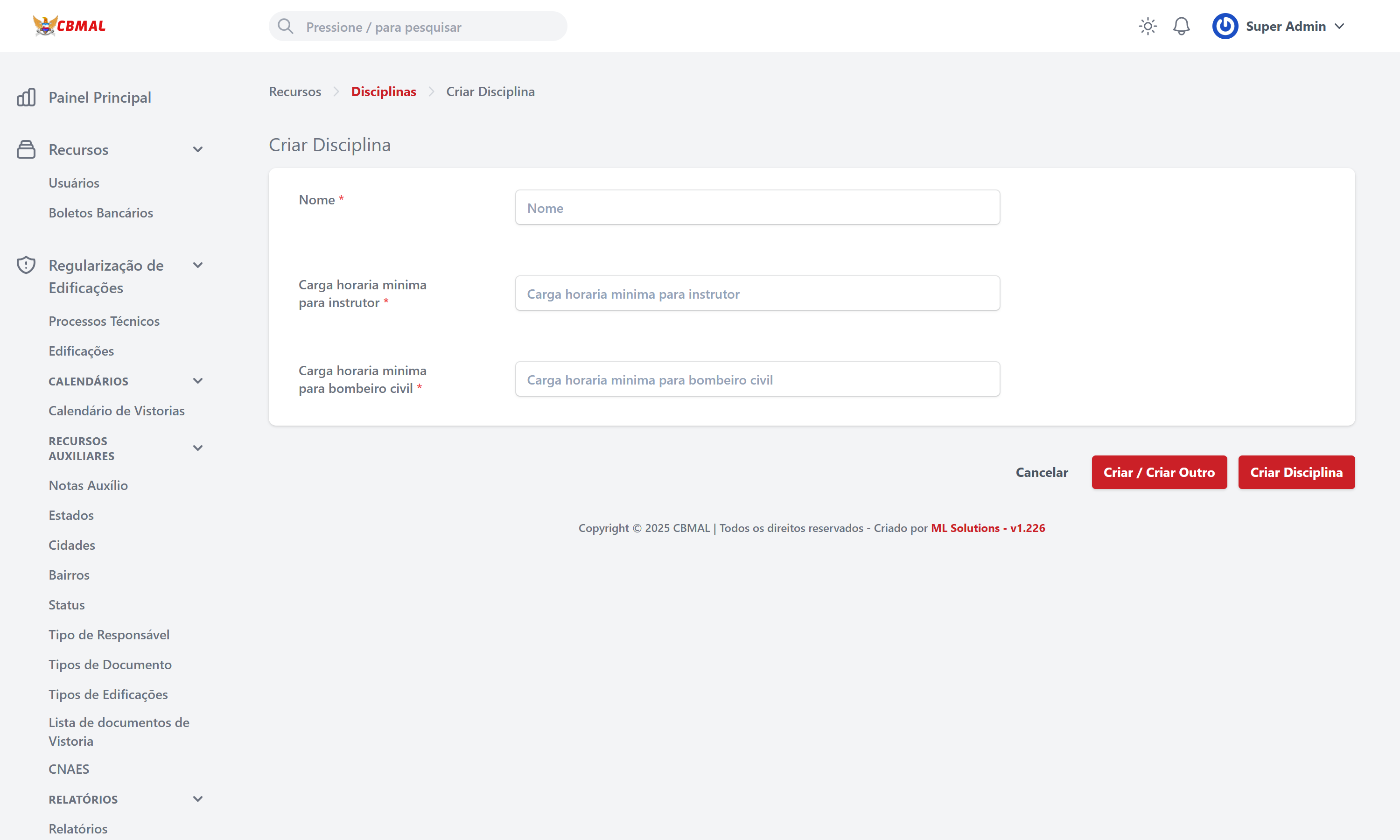Click the Disciplinas breadcrumb link
This screenshot has width=1400, height=840.
point(383,91)
